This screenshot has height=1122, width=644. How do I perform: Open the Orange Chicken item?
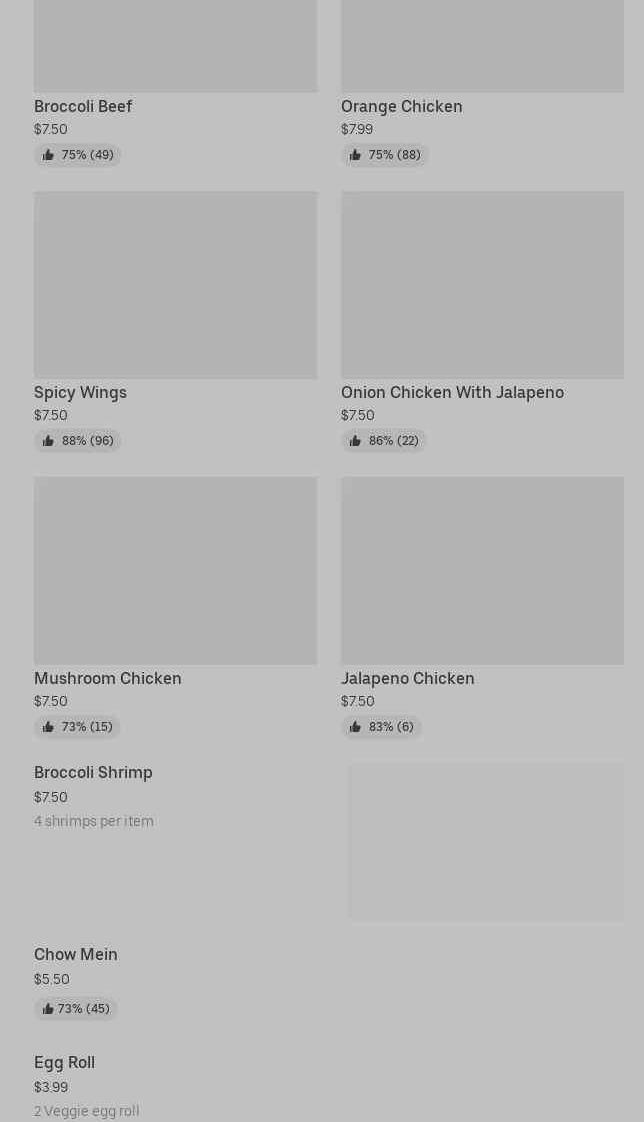coord(401,107)
